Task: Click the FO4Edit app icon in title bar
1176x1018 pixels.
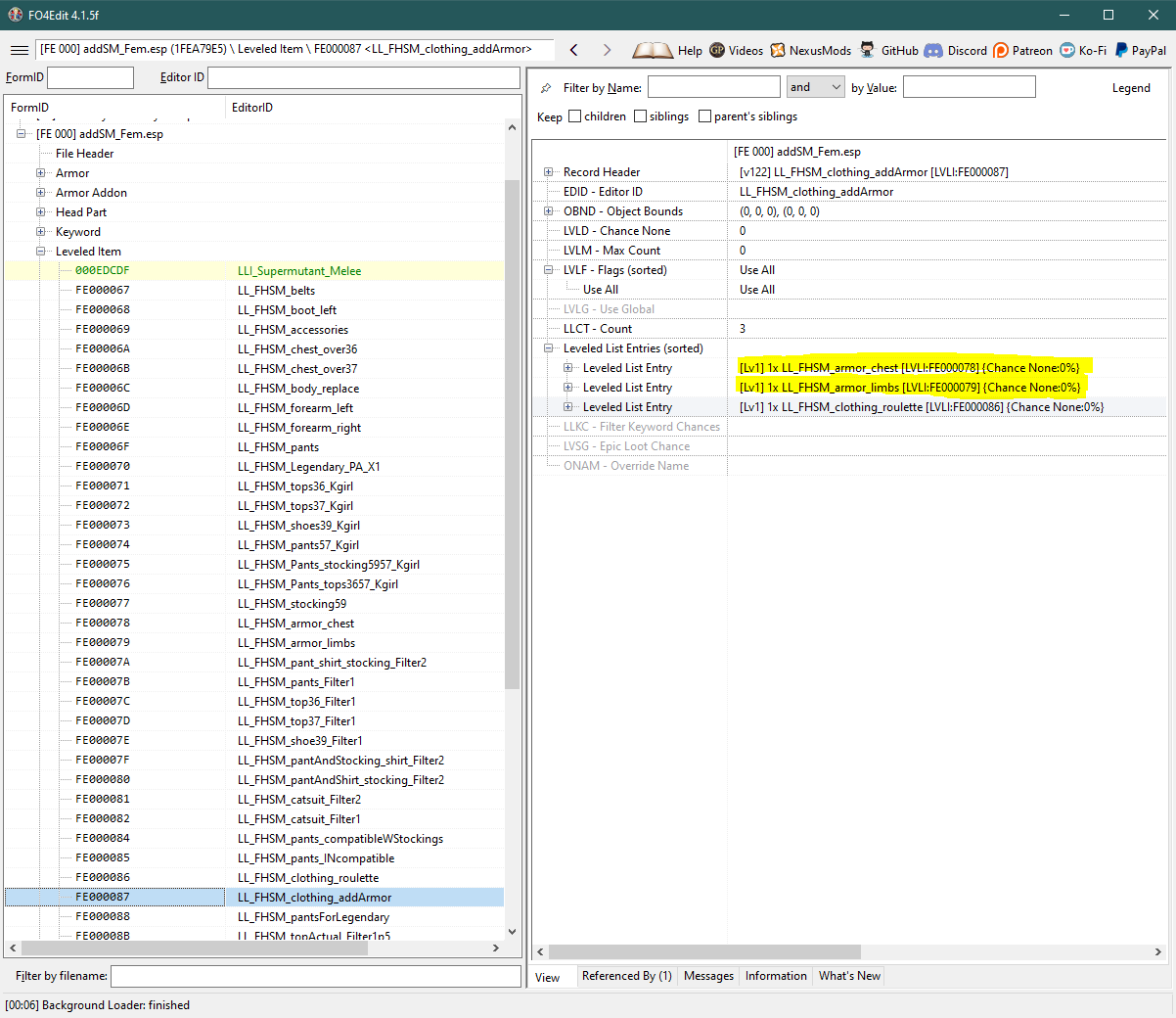Action: (15, 15)
